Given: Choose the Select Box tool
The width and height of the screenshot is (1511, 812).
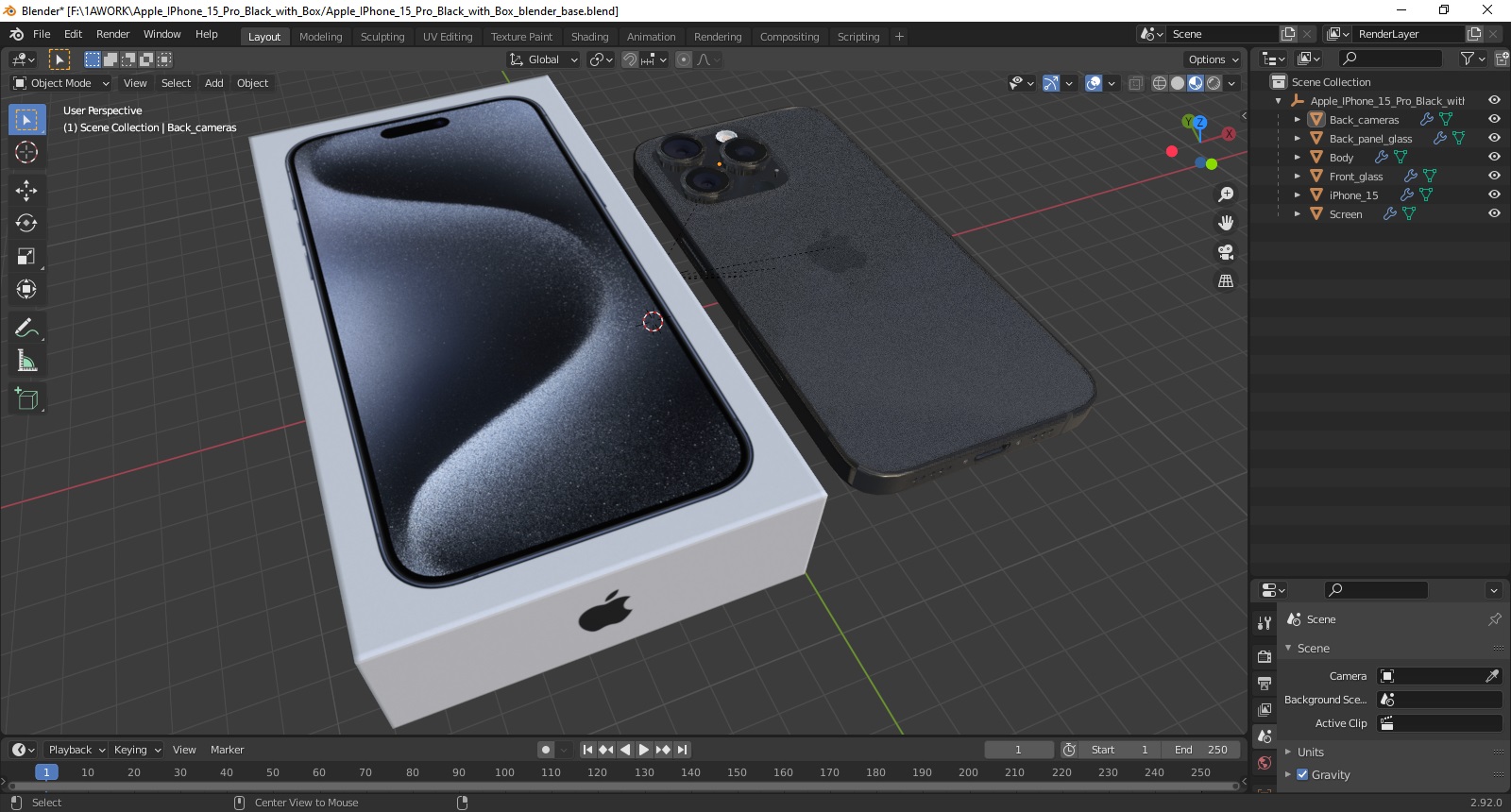Looking at the screenshot, I should pos(26,119).
